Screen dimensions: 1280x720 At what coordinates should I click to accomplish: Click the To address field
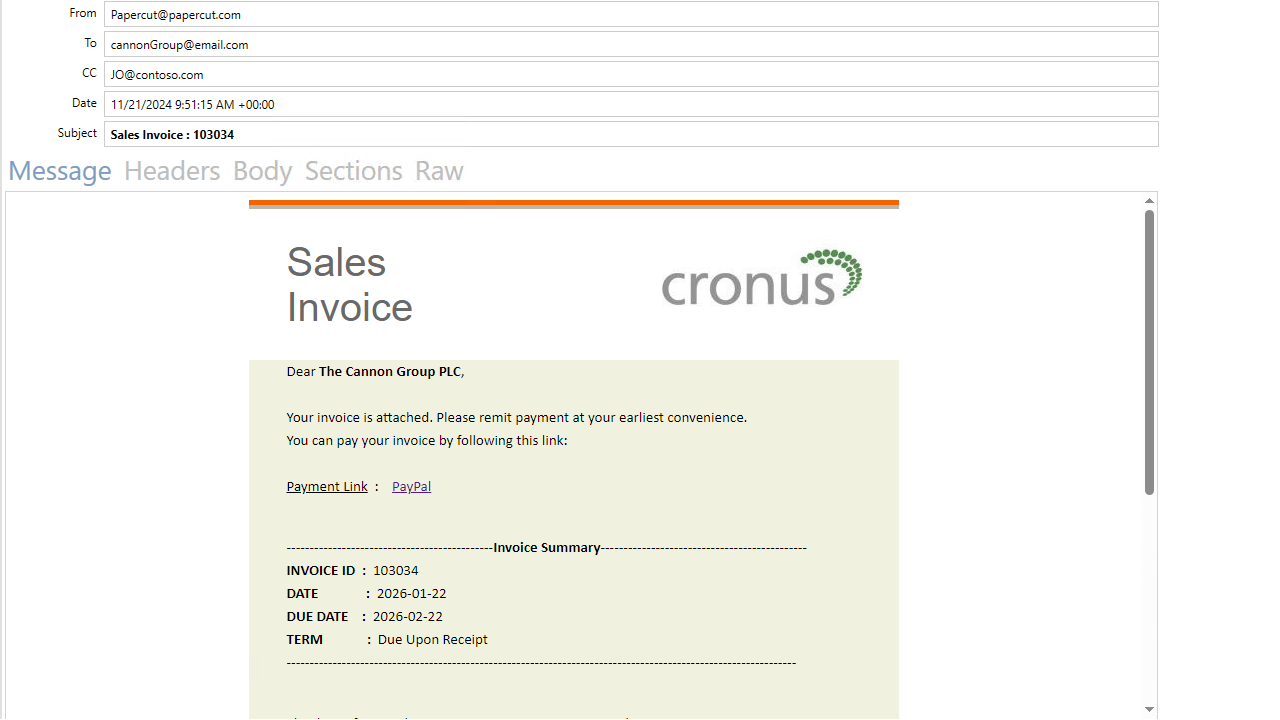coord(631,44)
